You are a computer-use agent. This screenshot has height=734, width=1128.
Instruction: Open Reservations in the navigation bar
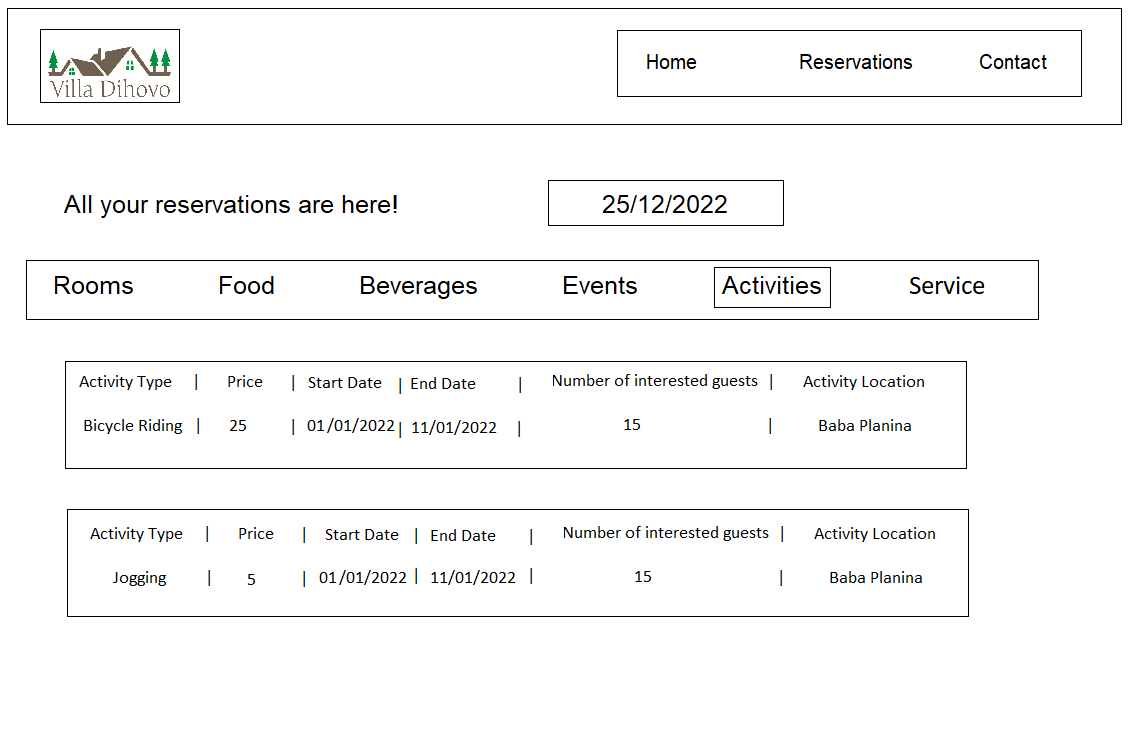pyautogui.click(x=855, y=63)
